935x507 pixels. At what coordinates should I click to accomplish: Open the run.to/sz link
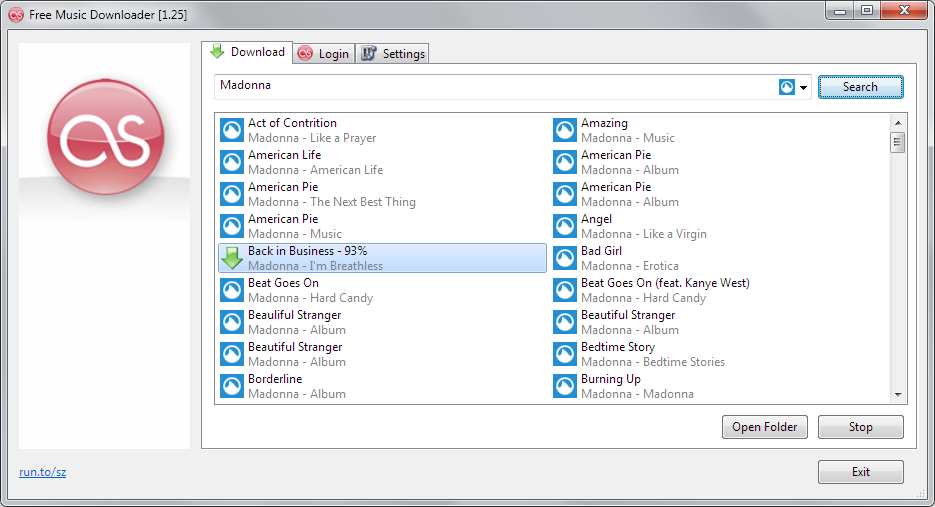tap(42, 472)
